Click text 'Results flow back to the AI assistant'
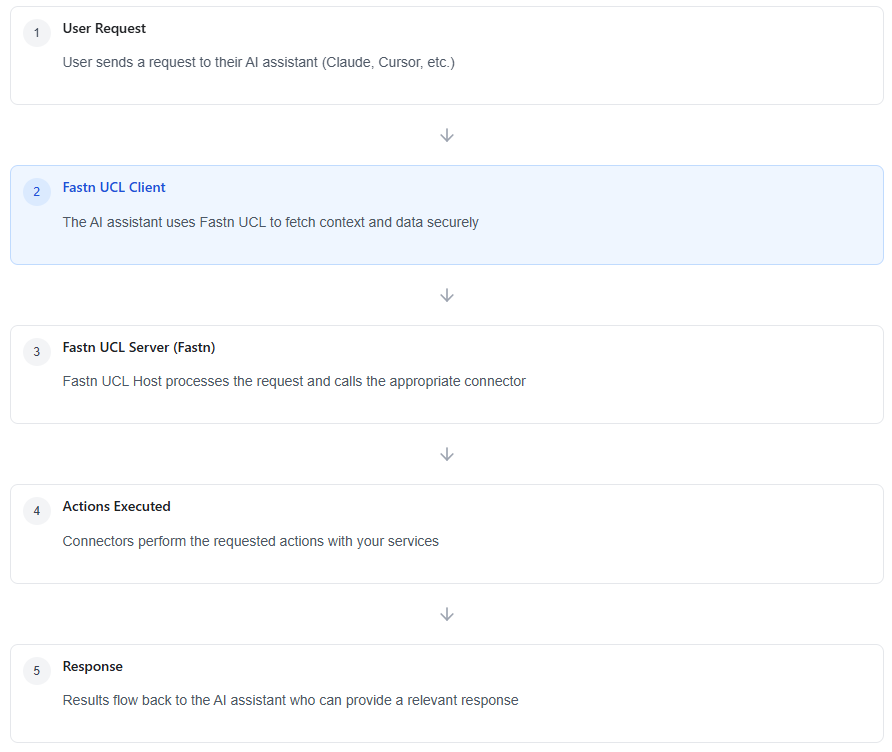Viewport: 892px width, 752px height. click(x=174, y=700)
